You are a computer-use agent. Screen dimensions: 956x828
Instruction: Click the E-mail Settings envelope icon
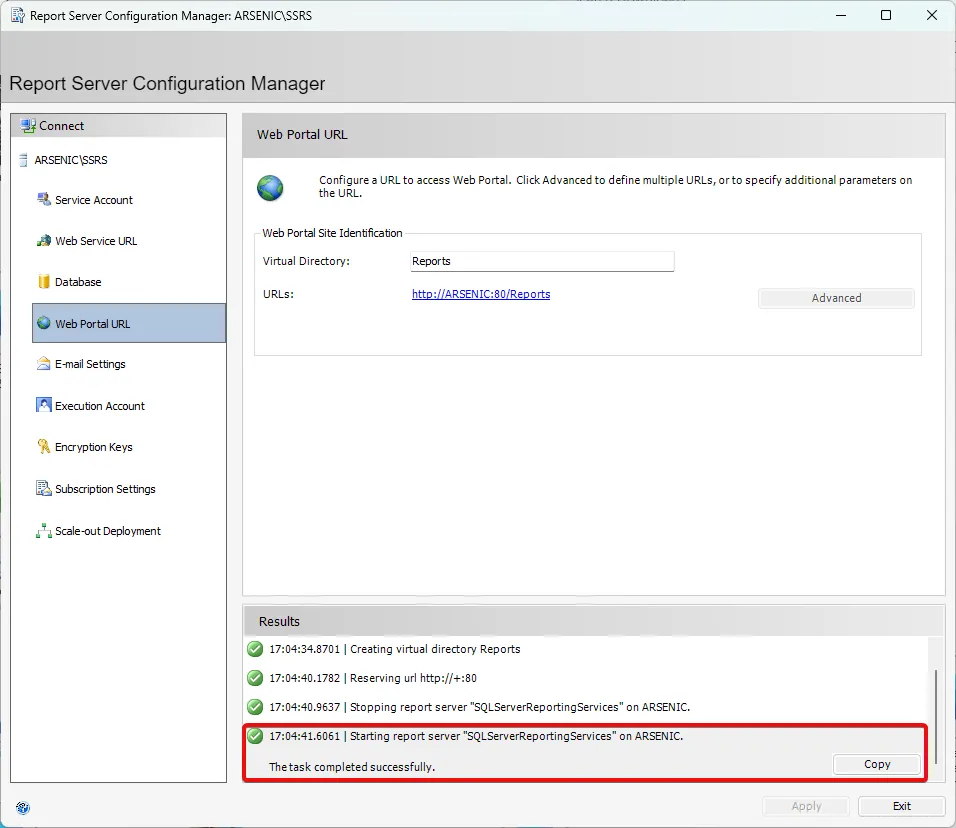44,364
